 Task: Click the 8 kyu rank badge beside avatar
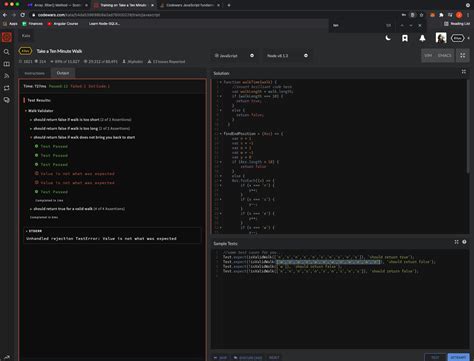(x=457, y=38)
